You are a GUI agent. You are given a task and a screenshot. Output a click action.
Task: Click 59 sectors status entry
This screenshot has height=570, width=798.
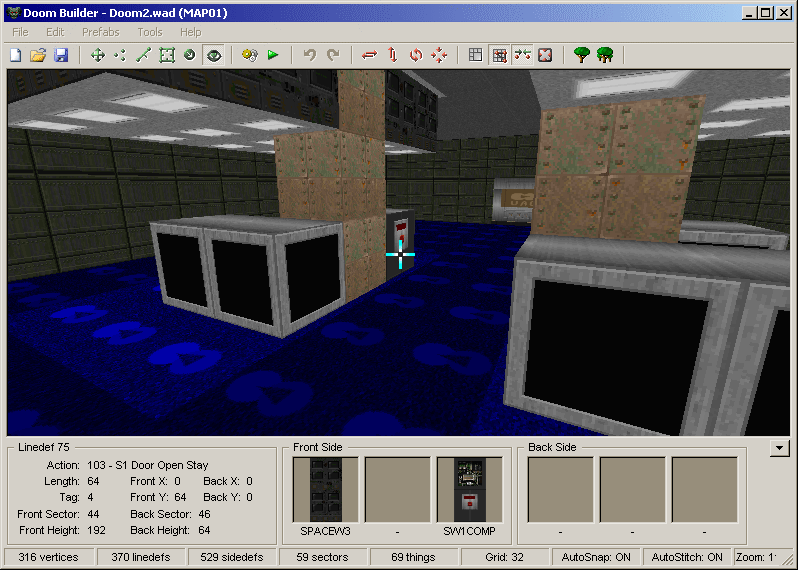tap(323, 557)
